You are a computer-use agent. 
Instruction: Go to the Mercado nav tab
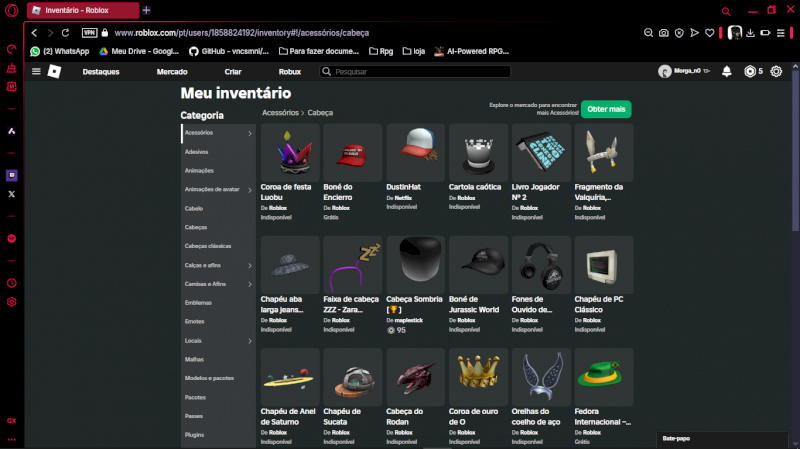172,71
